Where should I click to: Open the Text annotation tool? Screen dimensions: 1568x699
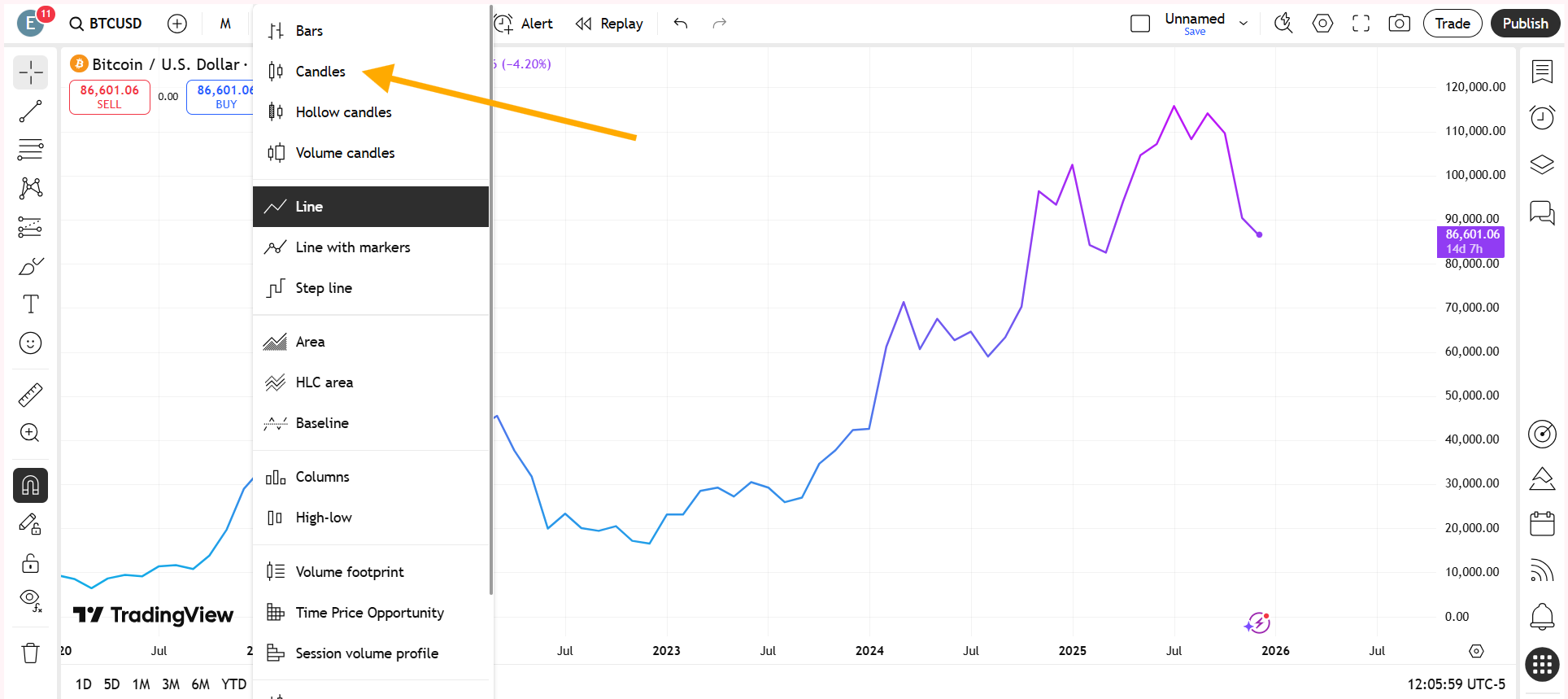point(30,304)
